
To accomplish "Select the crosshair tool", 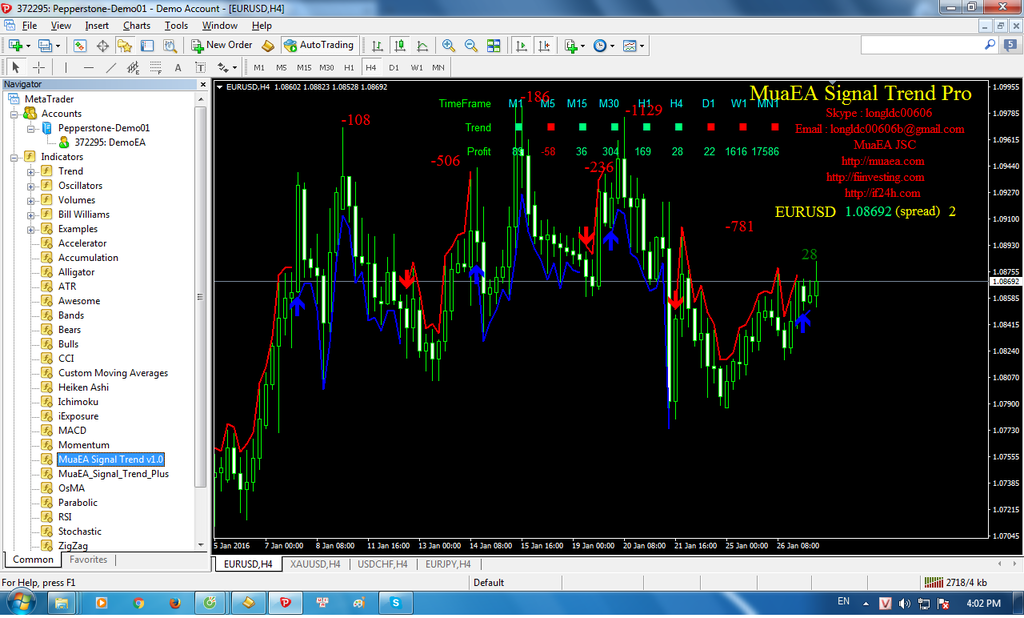I will pyautogui.click(x=39, y=67).
